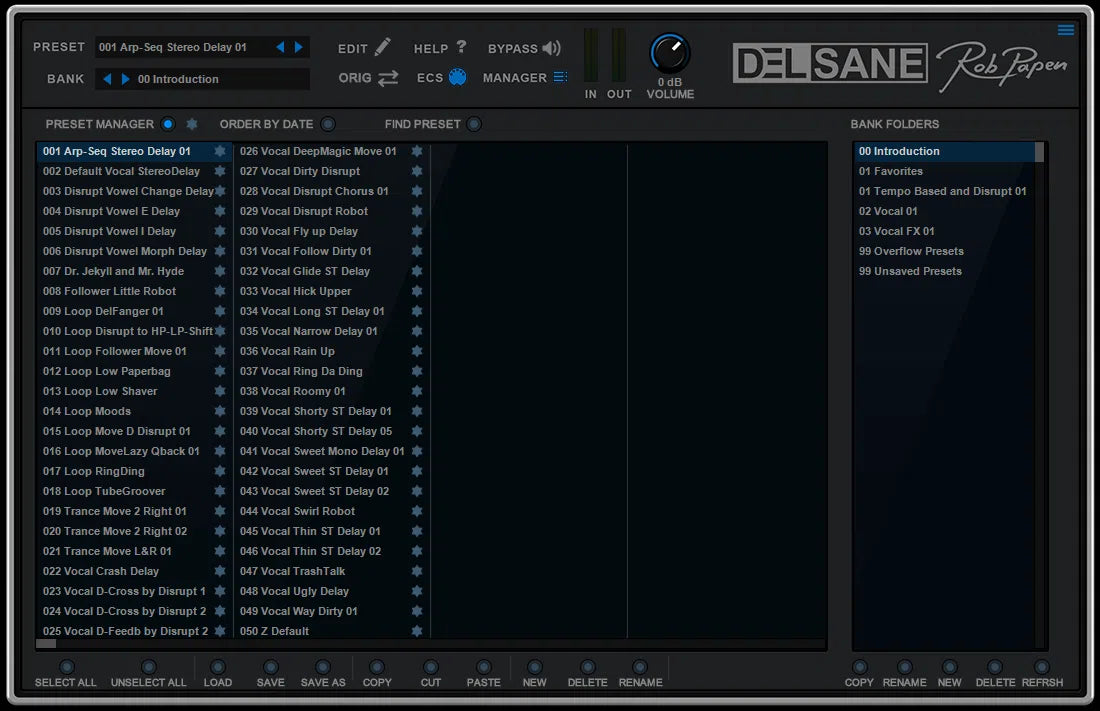The image size is (1100, 711).
Task: Click the horizontal scrollbar below the preset list
Action: tap(46, 643)
